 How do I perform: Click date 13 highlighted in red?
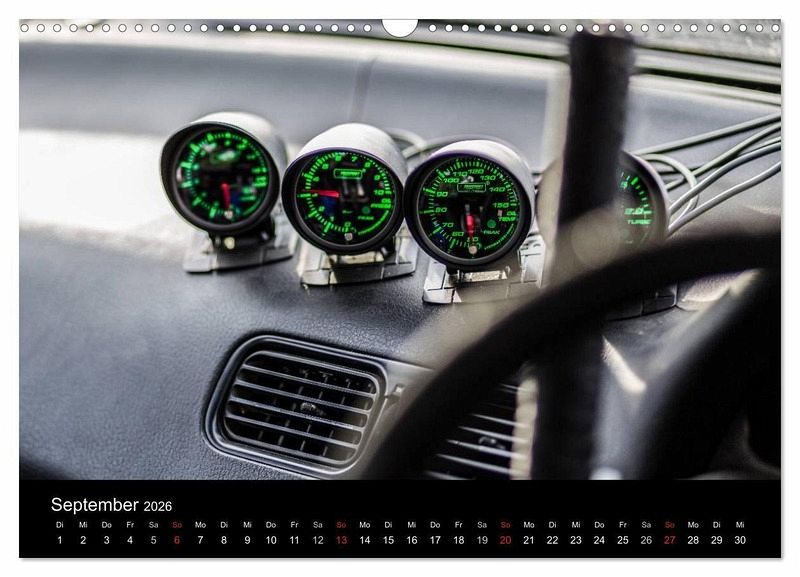coord(341,540)
